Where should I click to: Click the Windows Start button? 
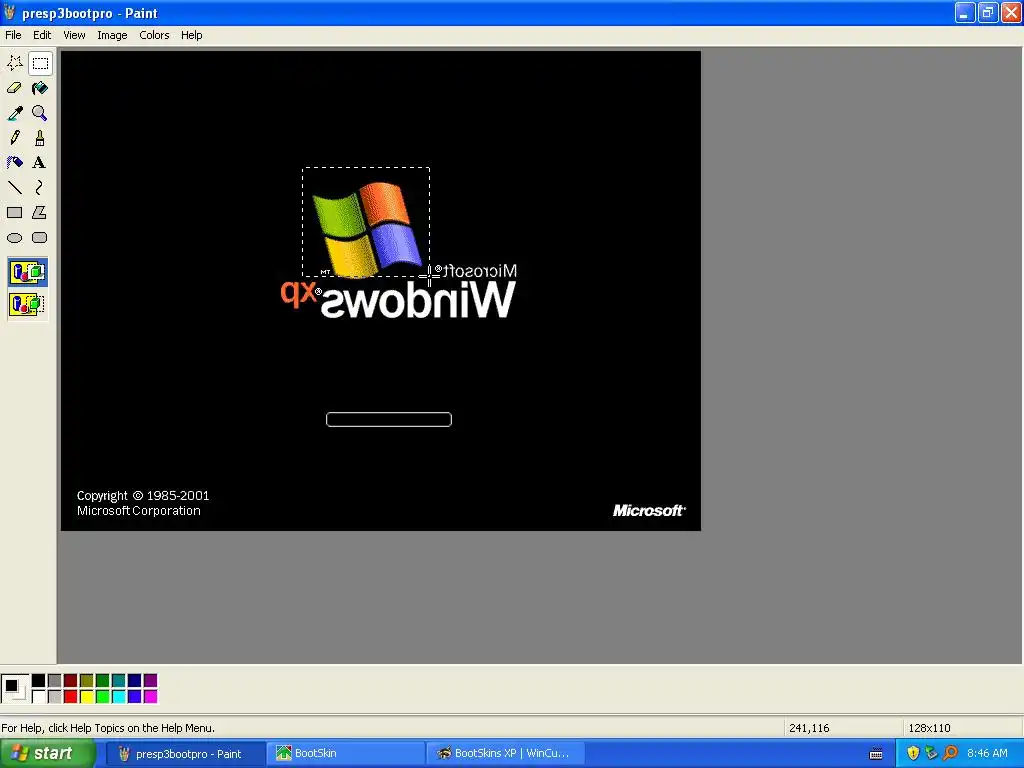[x=47, y=754]
